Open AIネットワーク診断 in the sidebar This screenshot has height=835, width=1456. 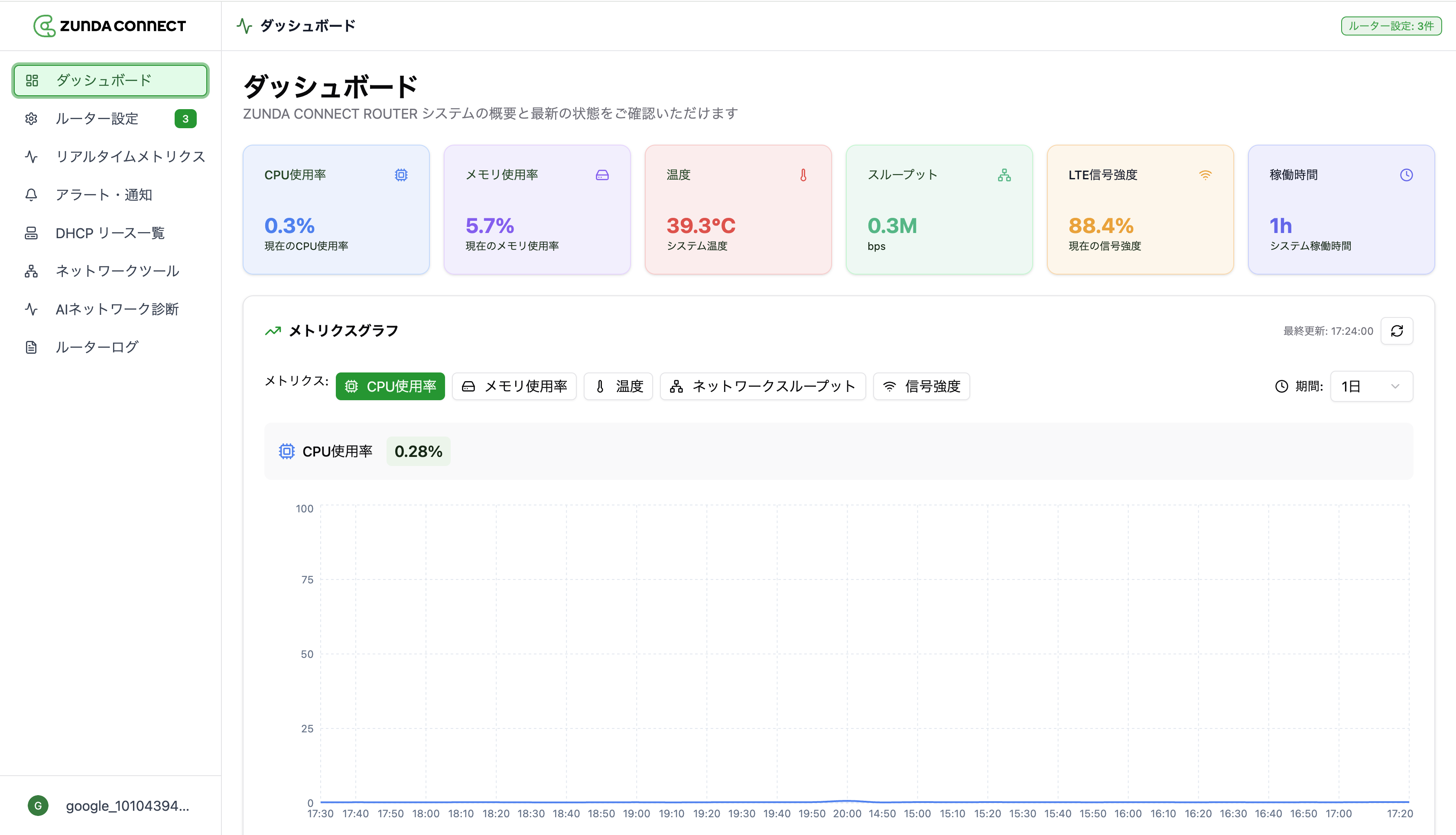click(x=111, y=309)
